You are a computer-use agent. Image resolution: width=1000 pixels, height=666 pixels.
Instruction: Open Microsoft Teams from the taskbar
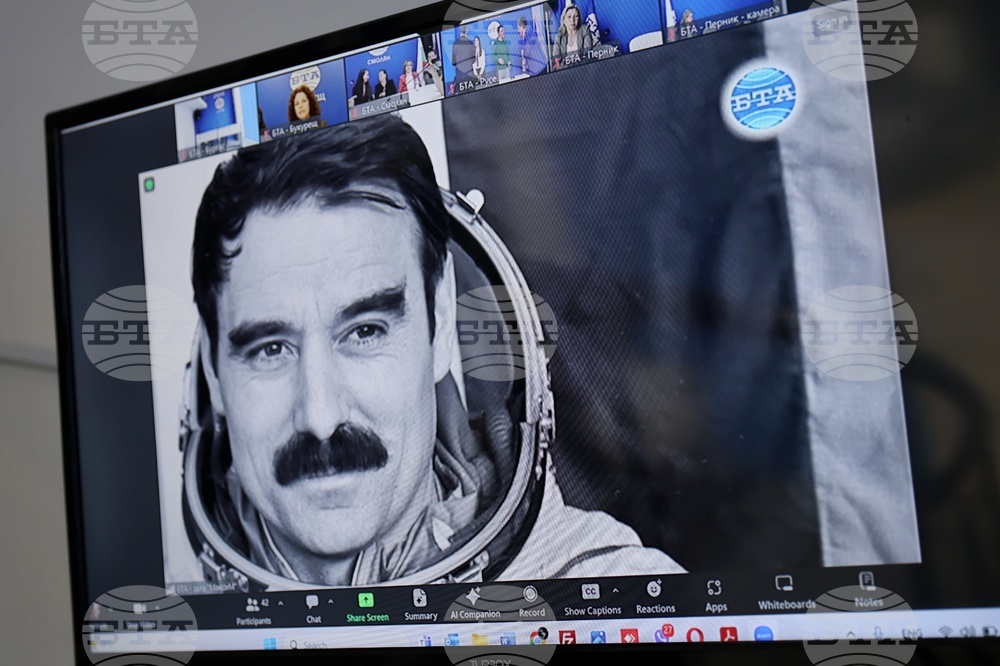click(x=425, y=641)
